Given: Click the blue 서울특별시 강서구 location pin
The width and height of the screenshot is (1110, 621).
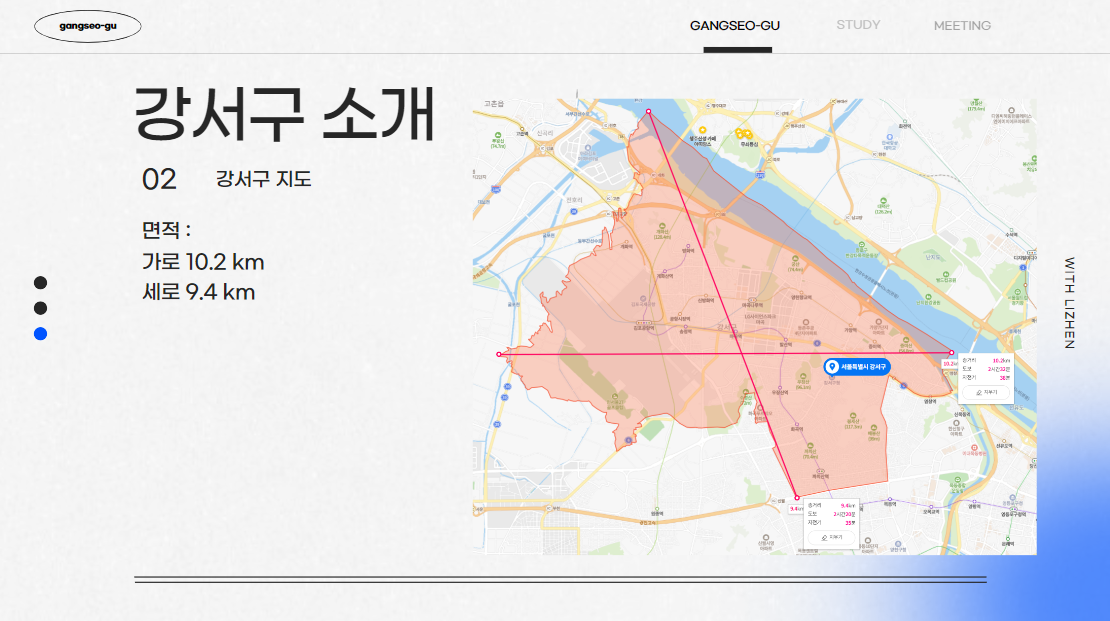Looking at the screenshot, I should pos(857,367).
